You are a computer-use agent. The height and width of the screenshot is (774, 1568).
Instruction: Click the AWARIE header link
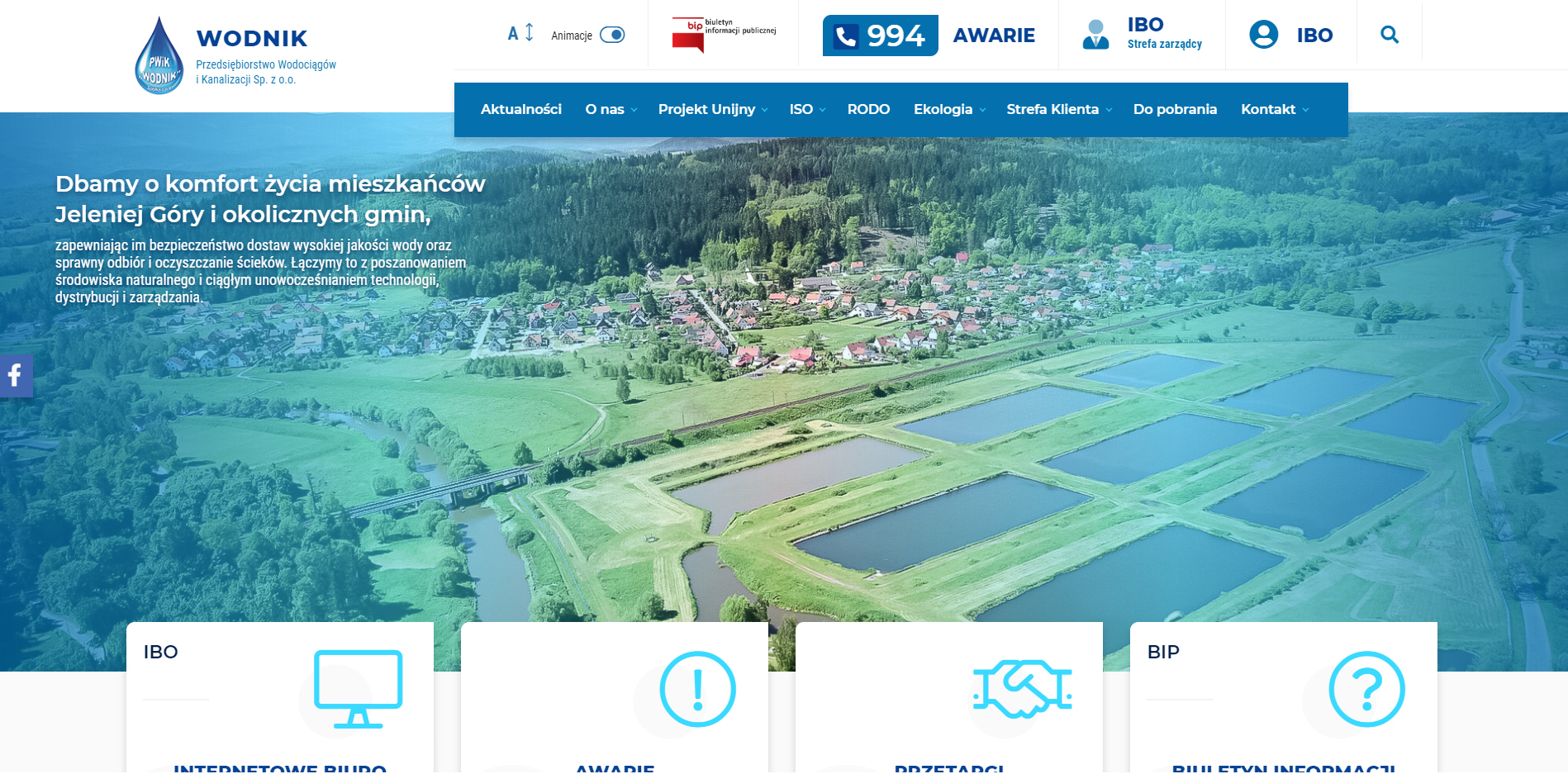point(993,36)
